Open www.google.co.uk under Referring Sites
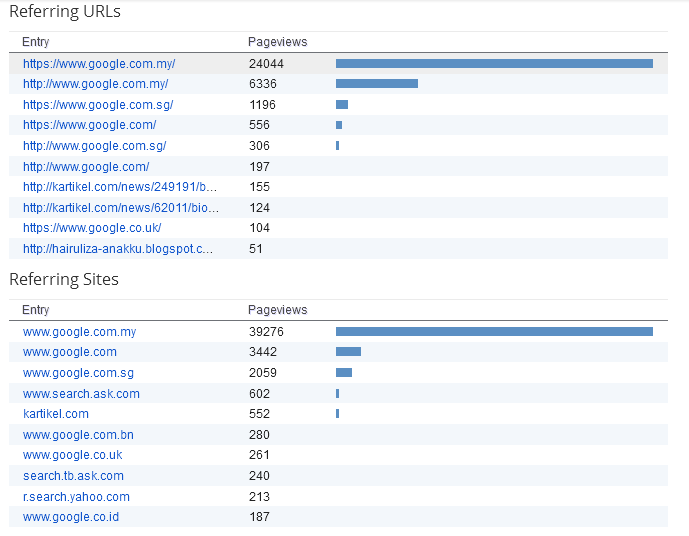The height and width of the screenshot is (536, 689). [x=73, y=455]
